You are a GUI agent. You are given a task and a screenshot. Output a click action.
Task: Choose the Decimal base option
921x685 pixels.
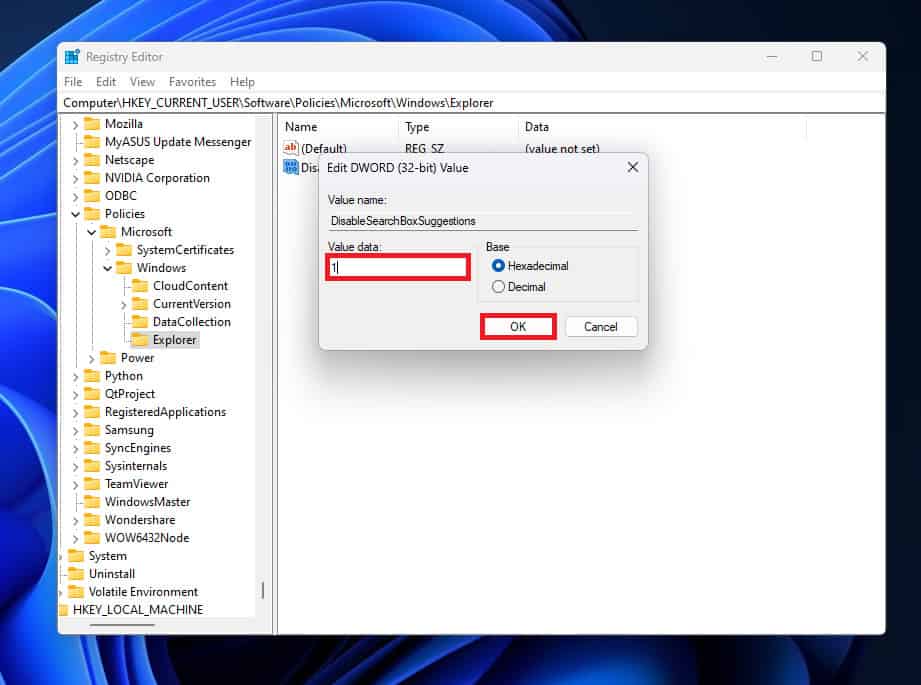point(499,287)
